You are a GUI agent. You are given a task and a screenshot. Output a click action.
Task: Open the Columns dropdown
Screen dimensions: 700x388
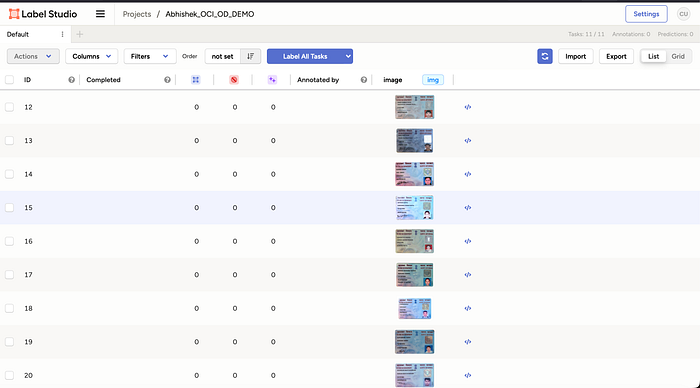[92, 56]
